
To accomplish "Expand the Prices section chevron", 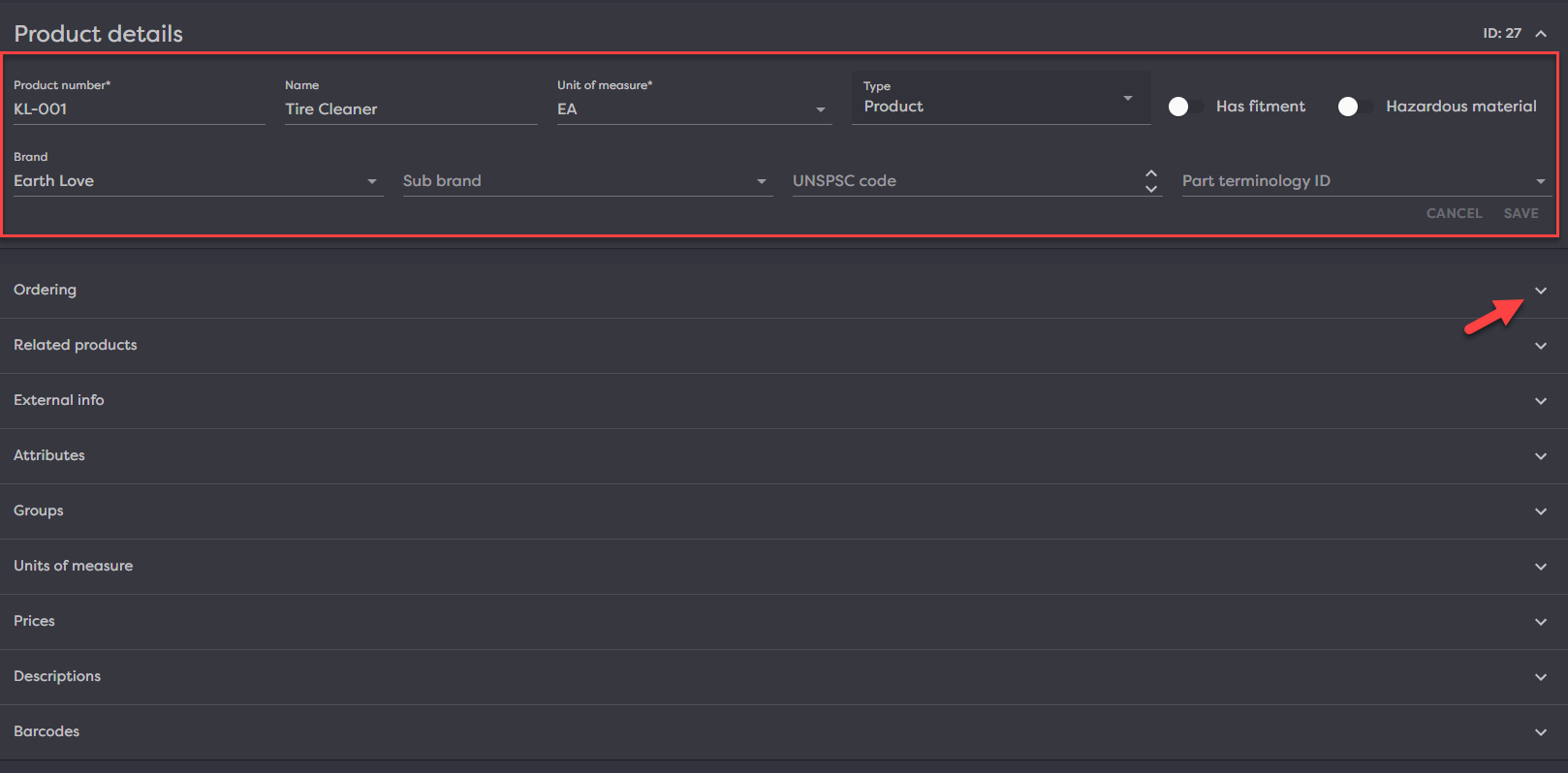I will 1541,622.
